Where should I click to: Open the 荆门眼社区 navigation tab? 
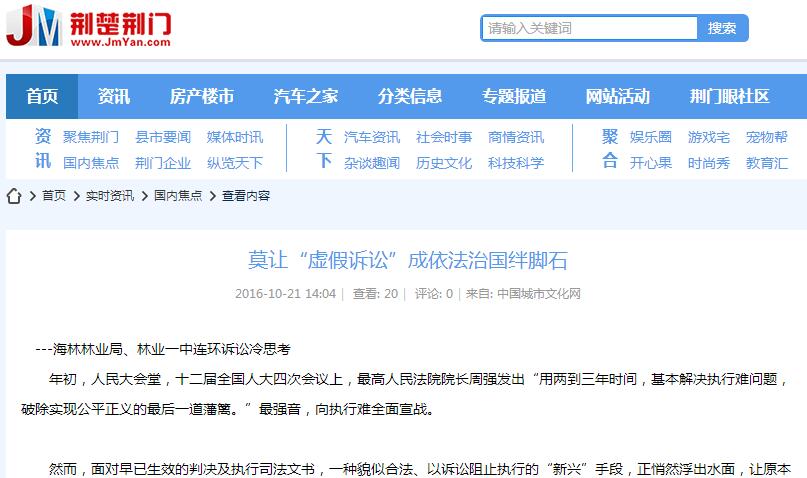[729, 96]
